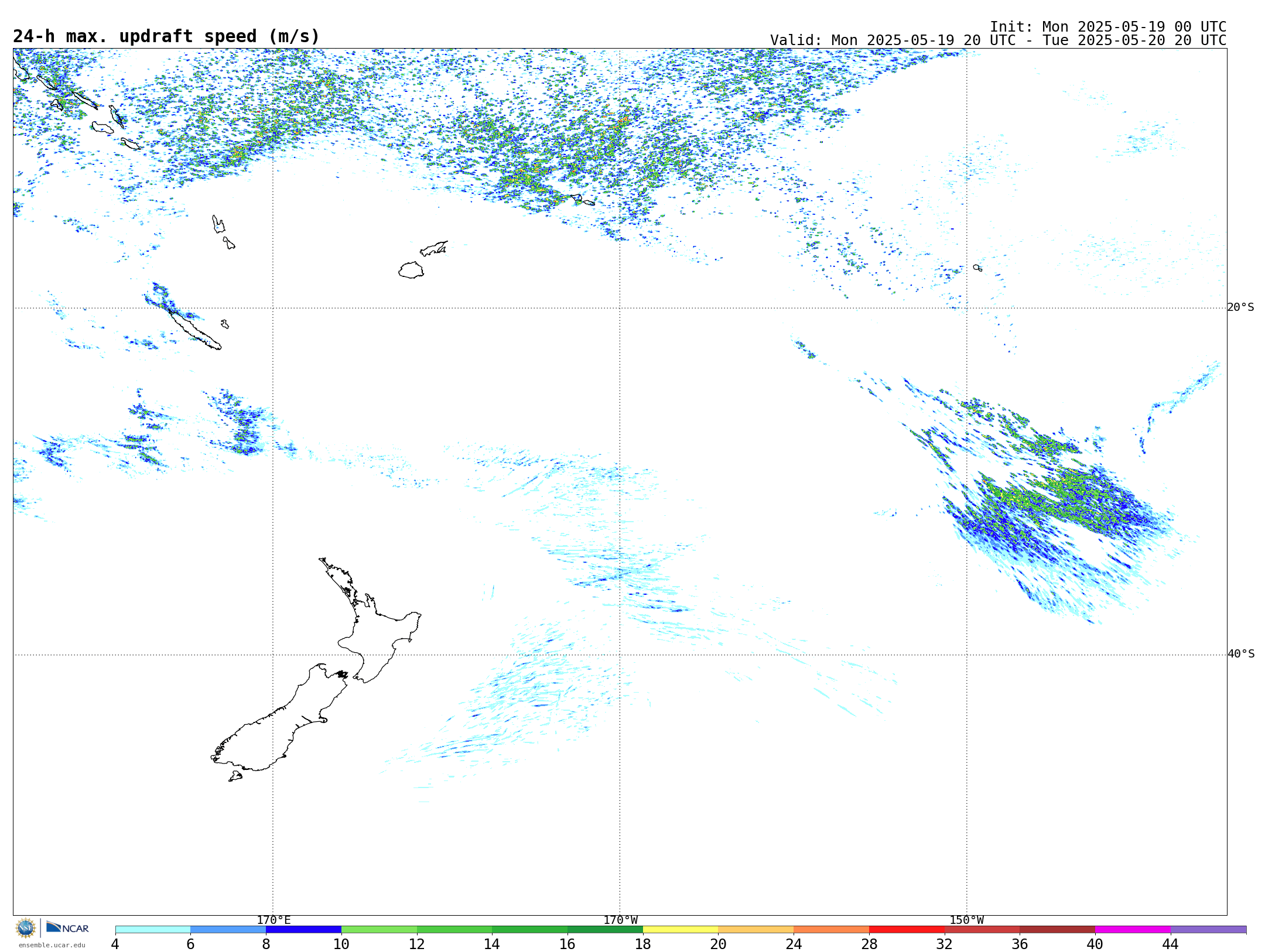The width and height of the screenshot is (1265, 952).
Task: Click the colorbar tick label 4
Action: [115, 944]
